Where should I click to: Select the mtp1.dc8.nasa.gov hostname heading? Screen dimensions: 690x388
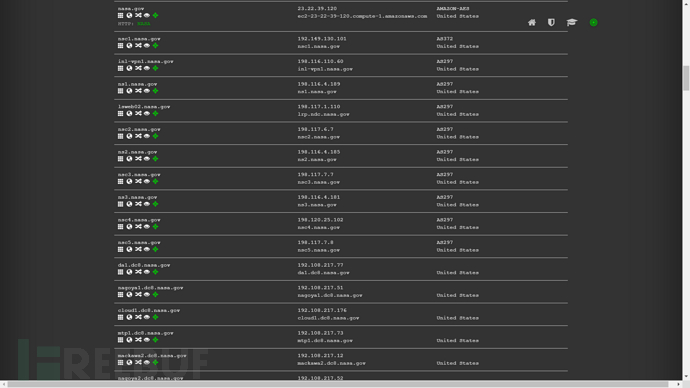click(146, 333)
